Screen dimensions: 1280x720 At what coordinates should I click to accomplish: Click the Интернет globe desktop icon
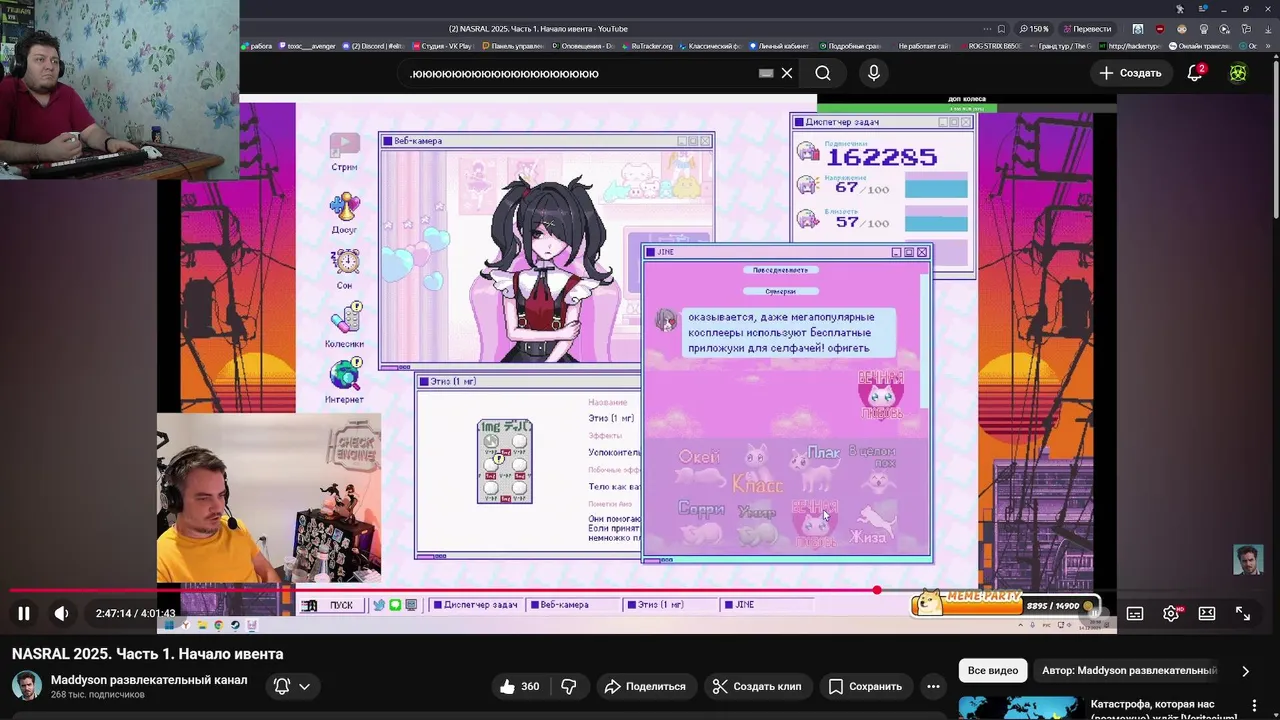coord(345,381)
